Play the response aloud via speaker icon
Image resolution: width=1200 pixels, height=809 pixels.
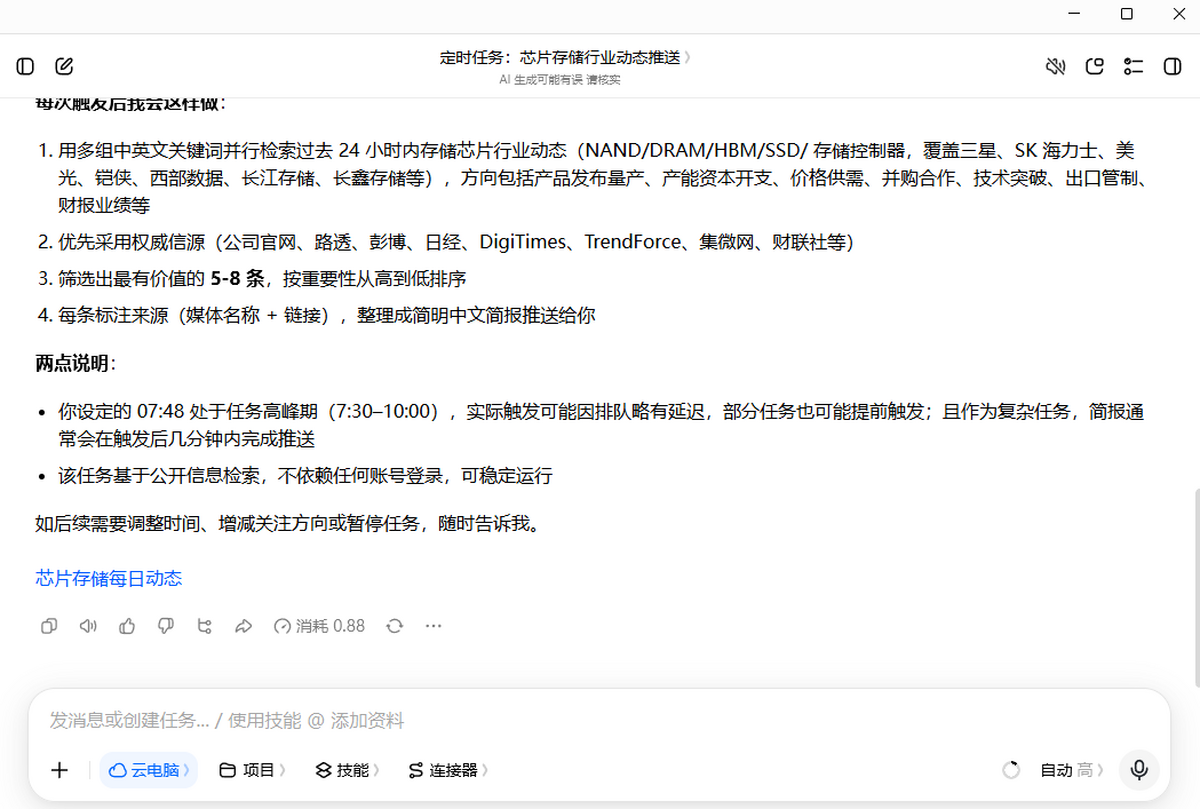point(88,626)
